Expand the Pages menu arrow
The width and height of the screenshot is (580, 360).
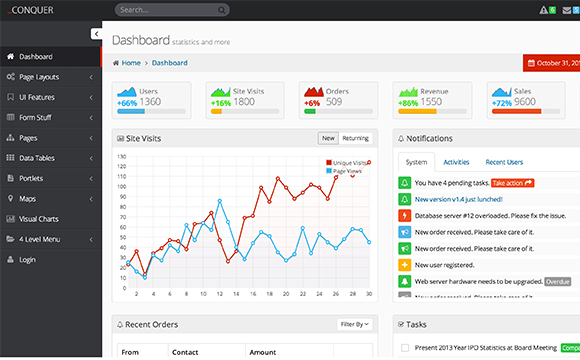pos(91,138)
